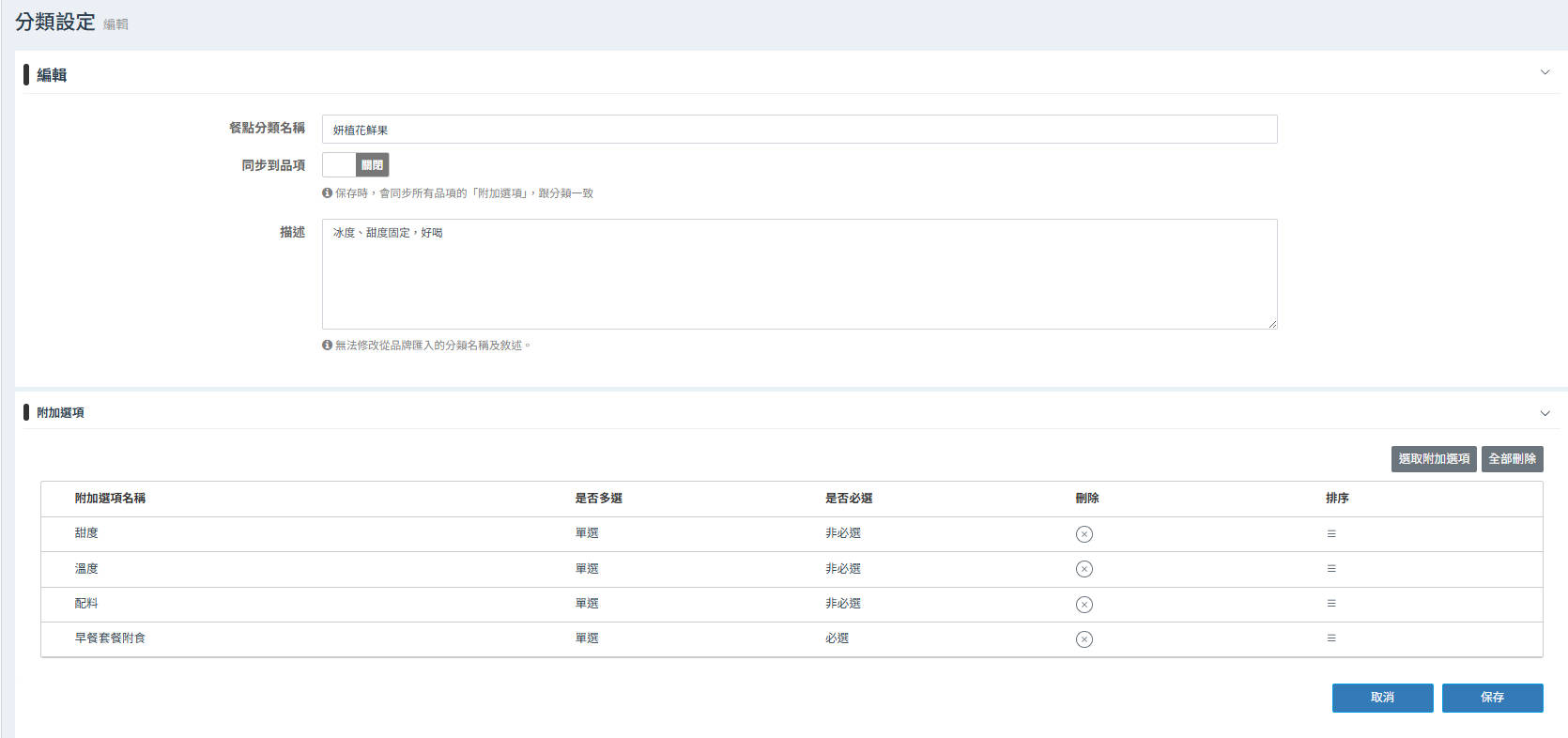This screenshot has width=1568, height=738.
Task: Click the 附加選項名稱 column header
Action: [x=110, y=499]
